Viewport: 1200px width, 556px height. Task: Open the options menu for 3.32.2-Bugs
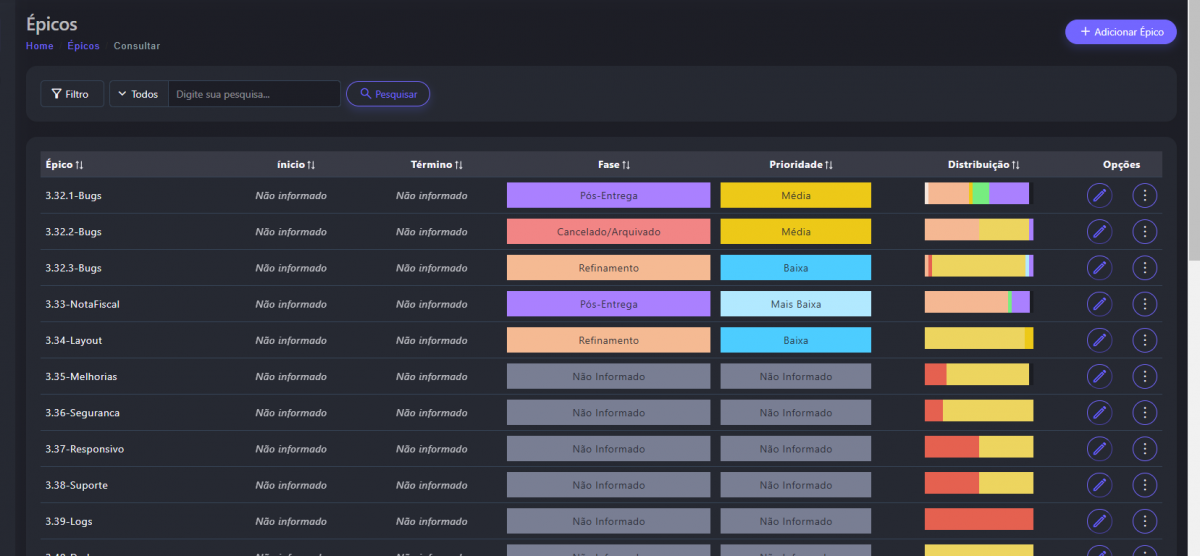[1144, 232]
